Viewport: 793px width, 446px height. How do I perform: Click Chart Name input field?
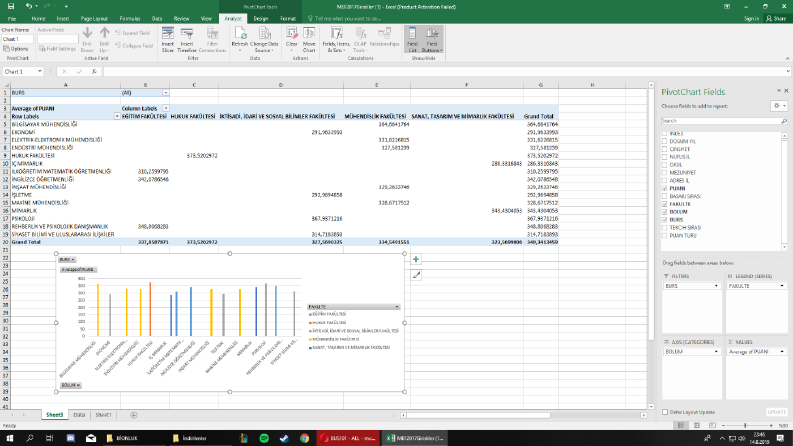17,39
